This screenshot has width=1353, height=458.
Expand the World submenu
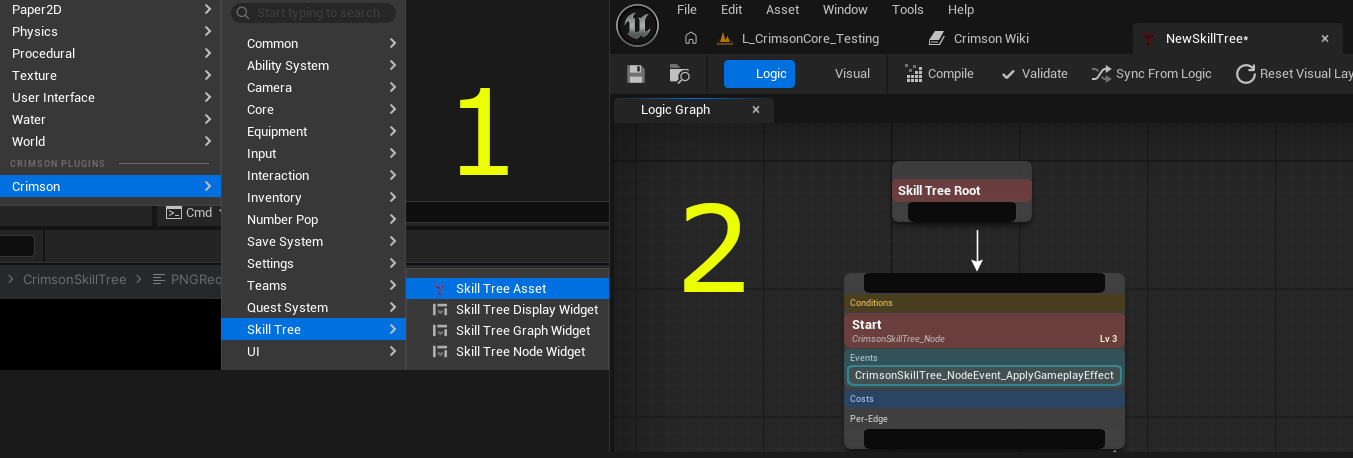[x=110, y=142]
